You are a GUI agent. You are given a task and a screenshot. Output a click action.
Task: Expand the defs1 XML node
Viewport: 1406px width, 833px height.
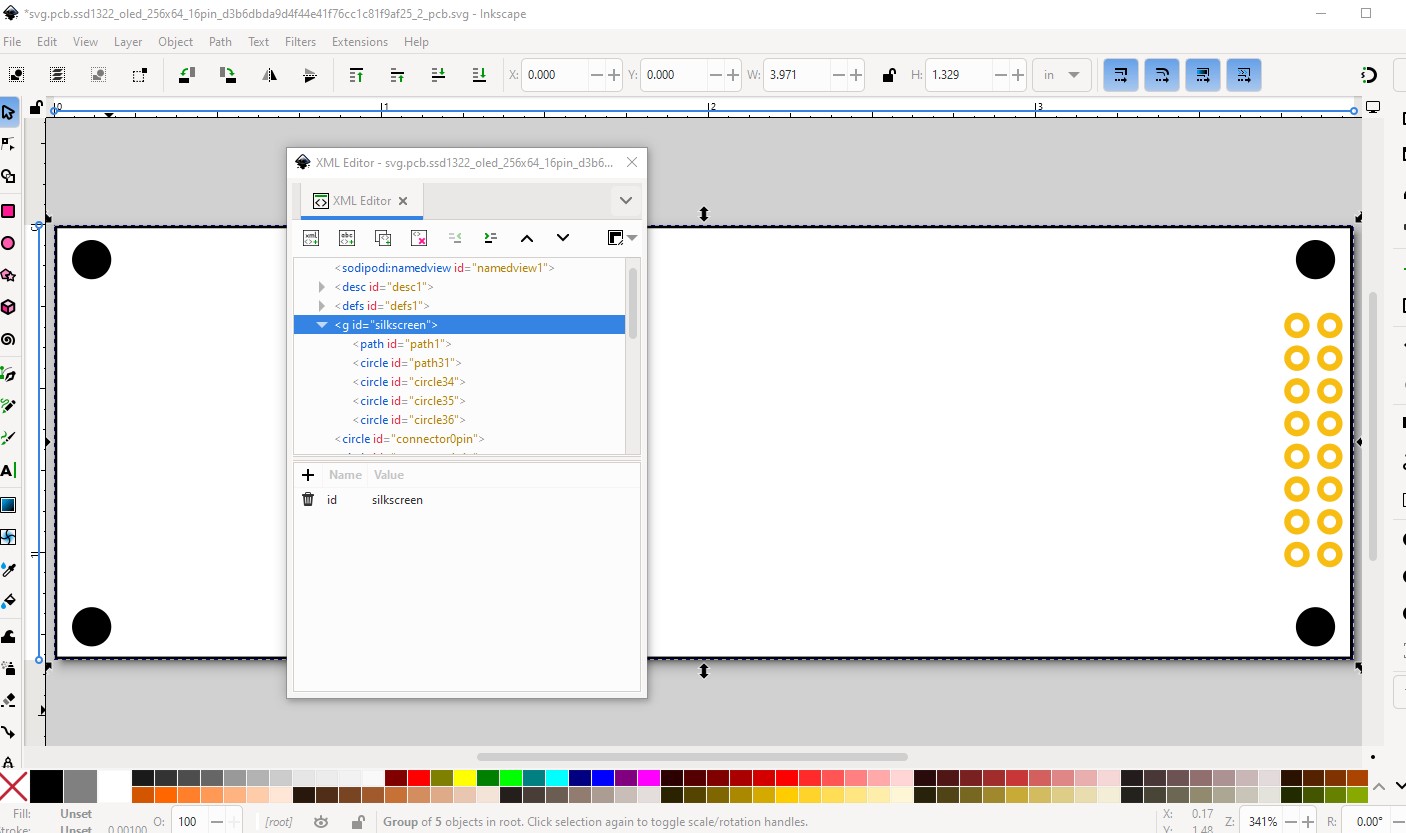pyautogui.click(x=322, y=306)
